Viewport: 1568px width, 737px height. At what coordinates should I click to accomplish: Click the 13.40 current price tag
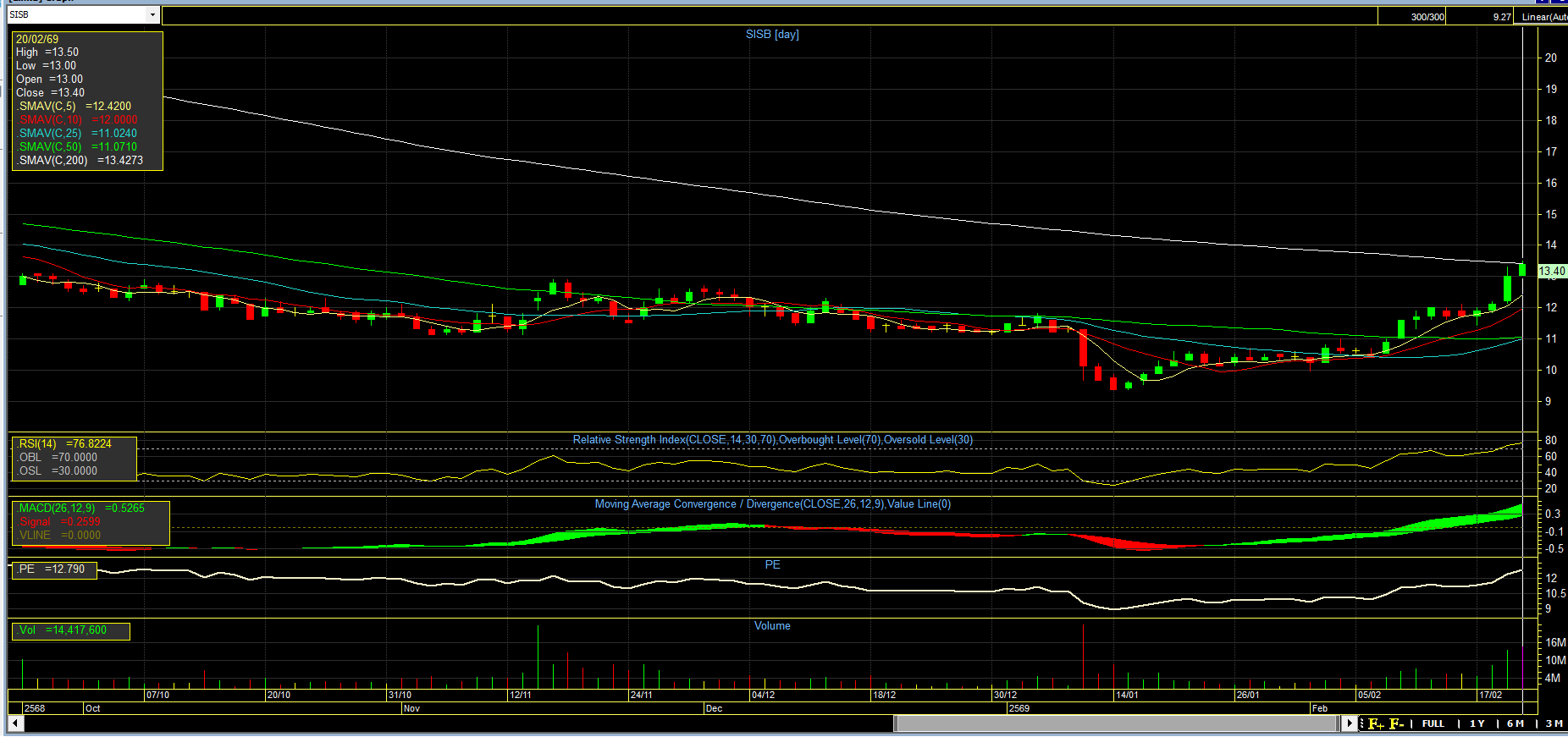pos(1552,272)
